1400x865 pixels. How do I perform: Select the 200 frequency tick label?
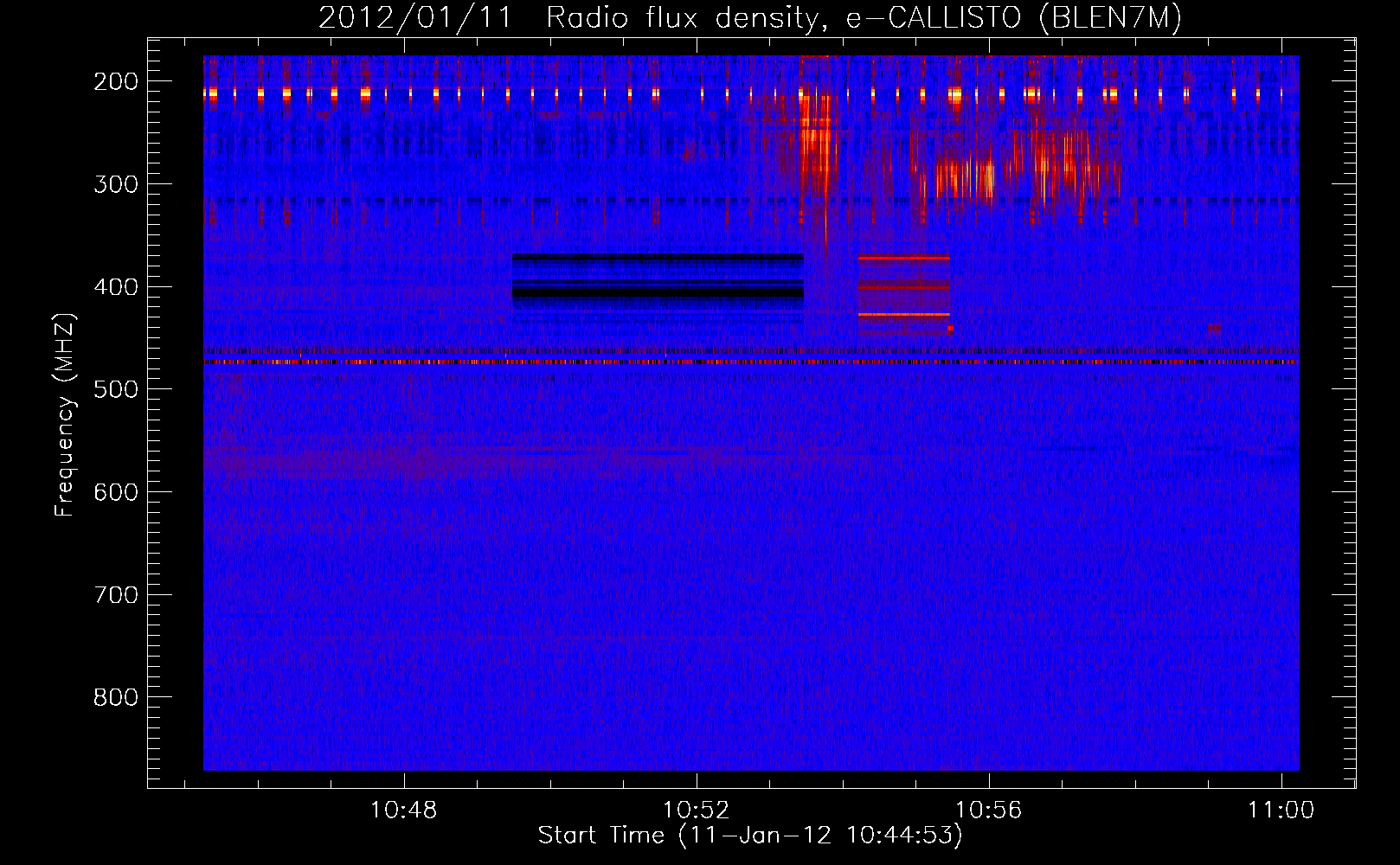point(115,81)
